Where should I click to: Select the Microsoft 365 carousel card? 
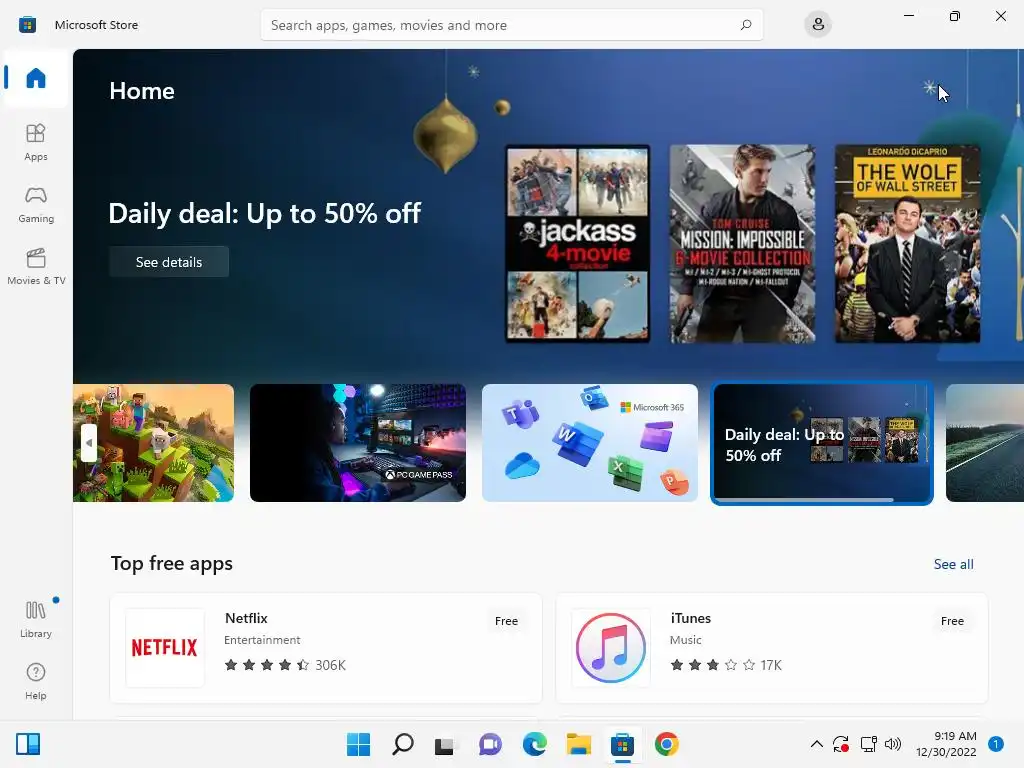(x=590, y=443)
